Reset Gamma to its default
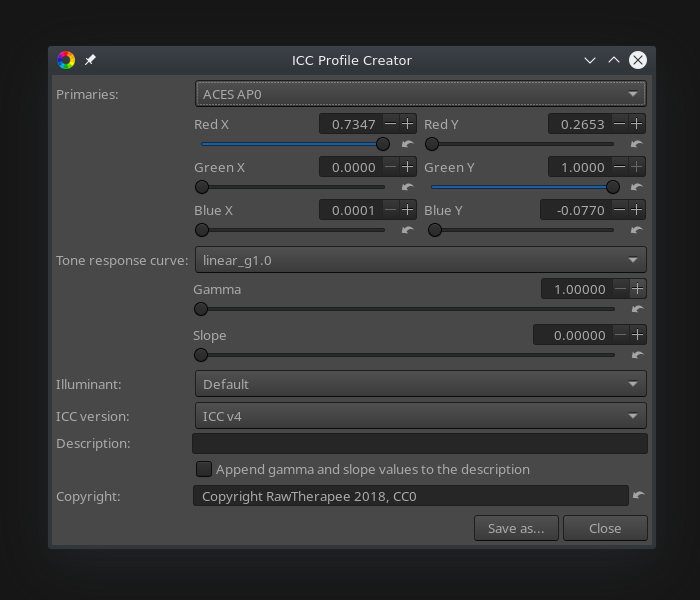This screenshot has height=600, width=700. [x=637, y=309]
